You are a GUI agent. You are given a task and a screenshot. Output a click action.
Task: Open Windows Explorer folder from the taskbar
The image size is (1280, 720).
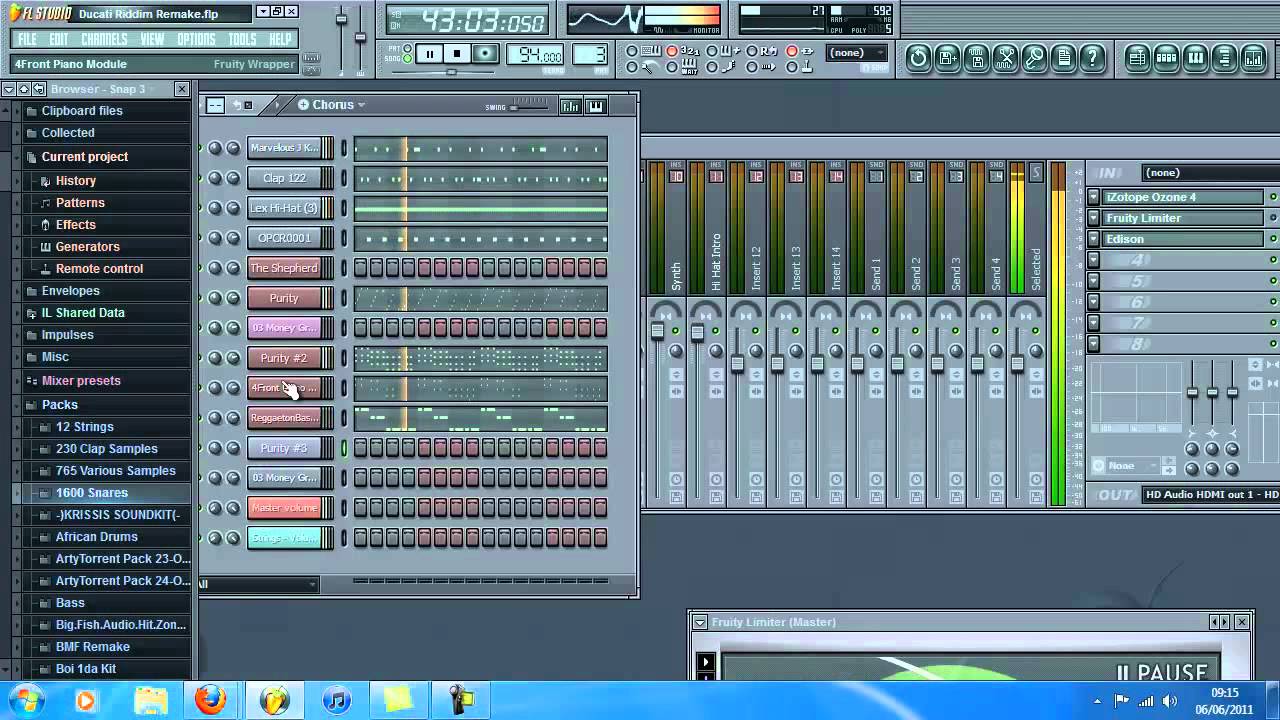point(150,700)
